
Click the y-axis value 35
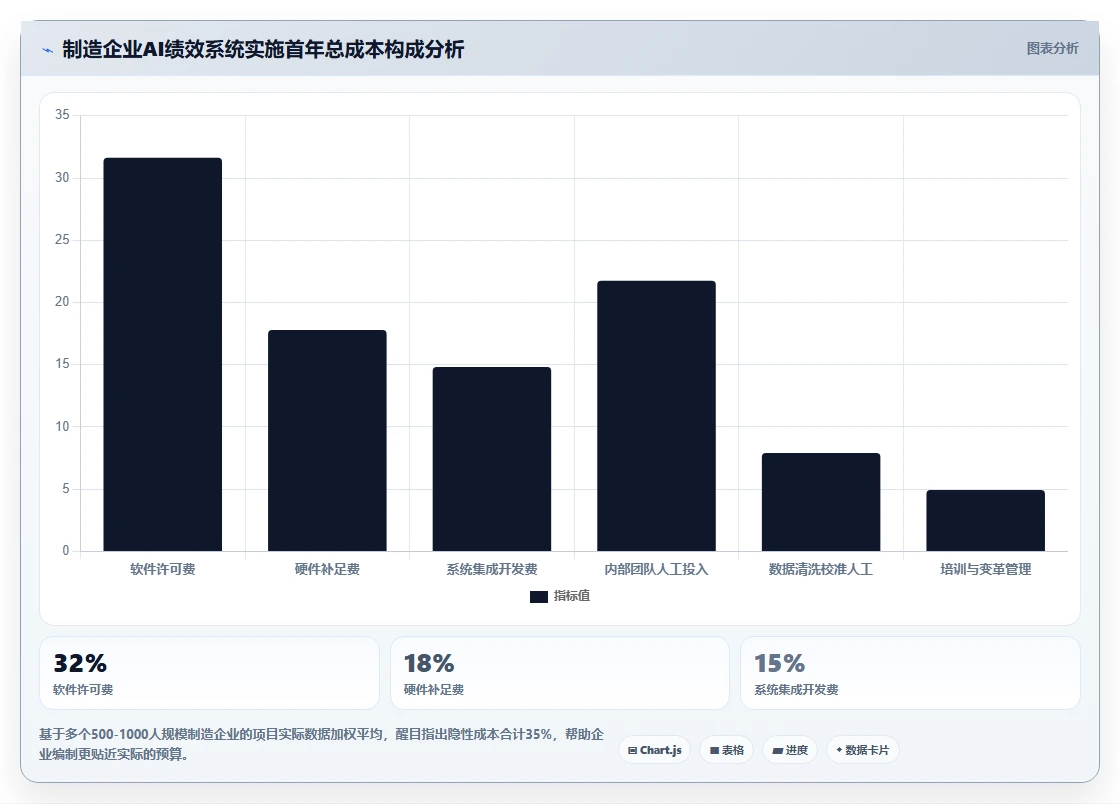click(x=62, y=114)
